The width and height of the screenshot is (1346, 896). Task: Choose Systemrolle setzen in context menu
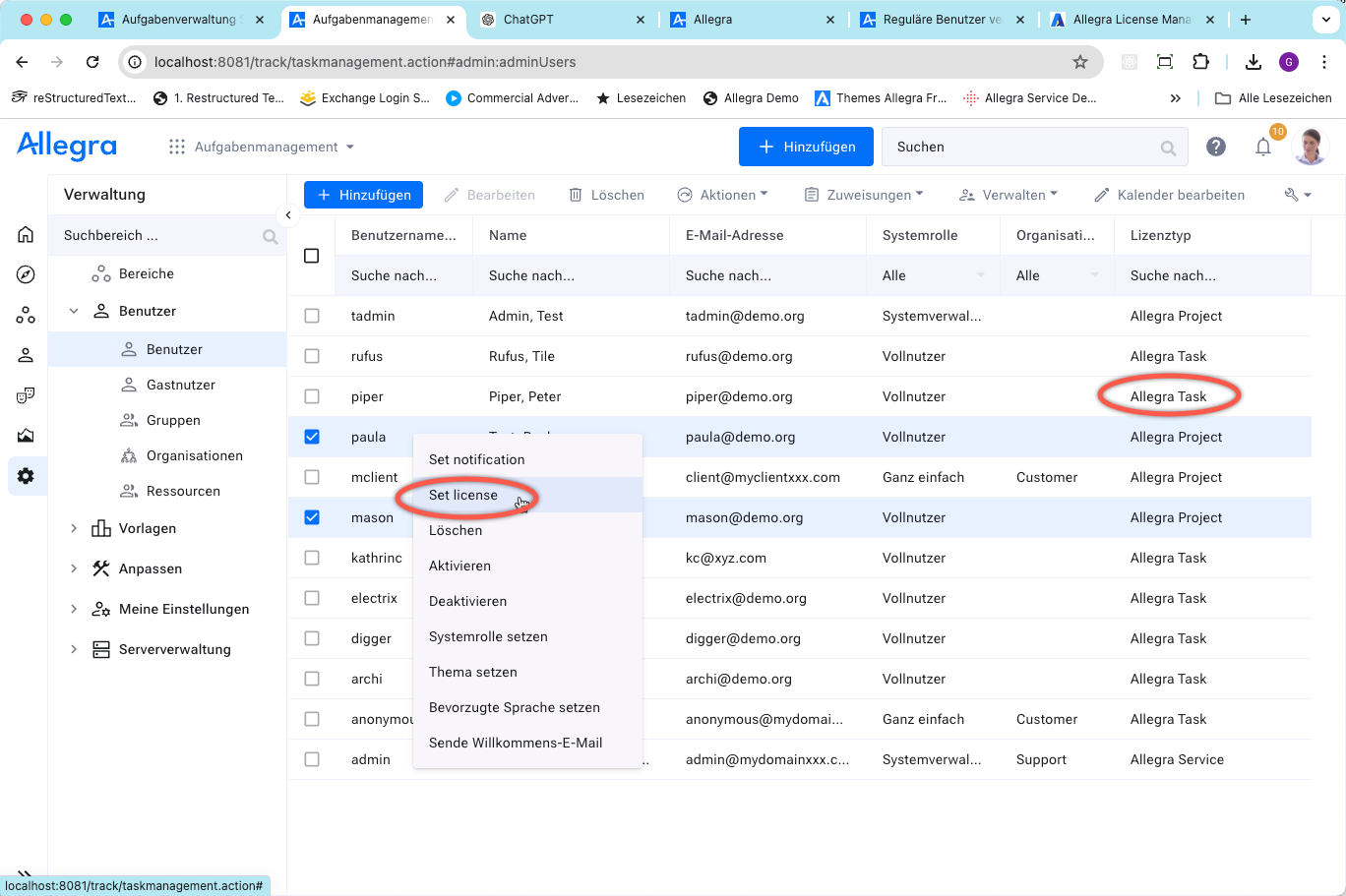pyautogui.click(x=488, y=636)
